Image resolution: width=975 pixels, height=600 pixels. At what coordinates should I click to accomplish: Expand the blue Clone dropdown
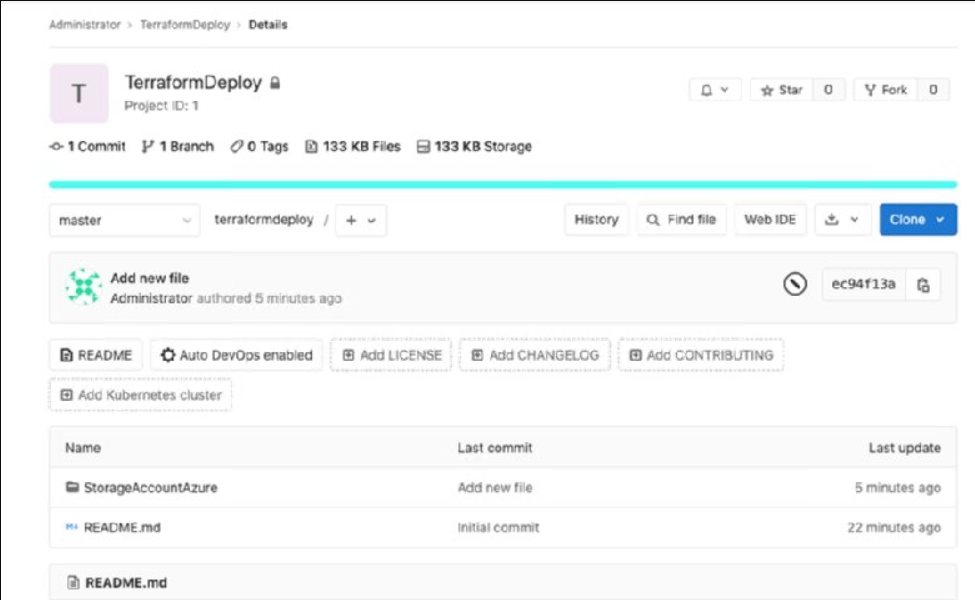click(918, 219)
